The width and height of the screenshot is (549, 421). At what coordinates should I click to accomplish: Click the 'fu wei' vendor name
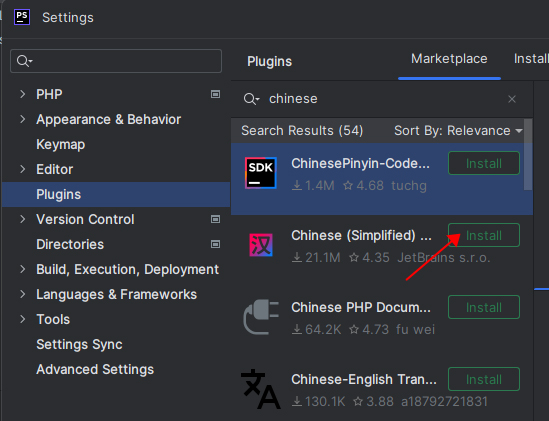(x=416, y=330)
